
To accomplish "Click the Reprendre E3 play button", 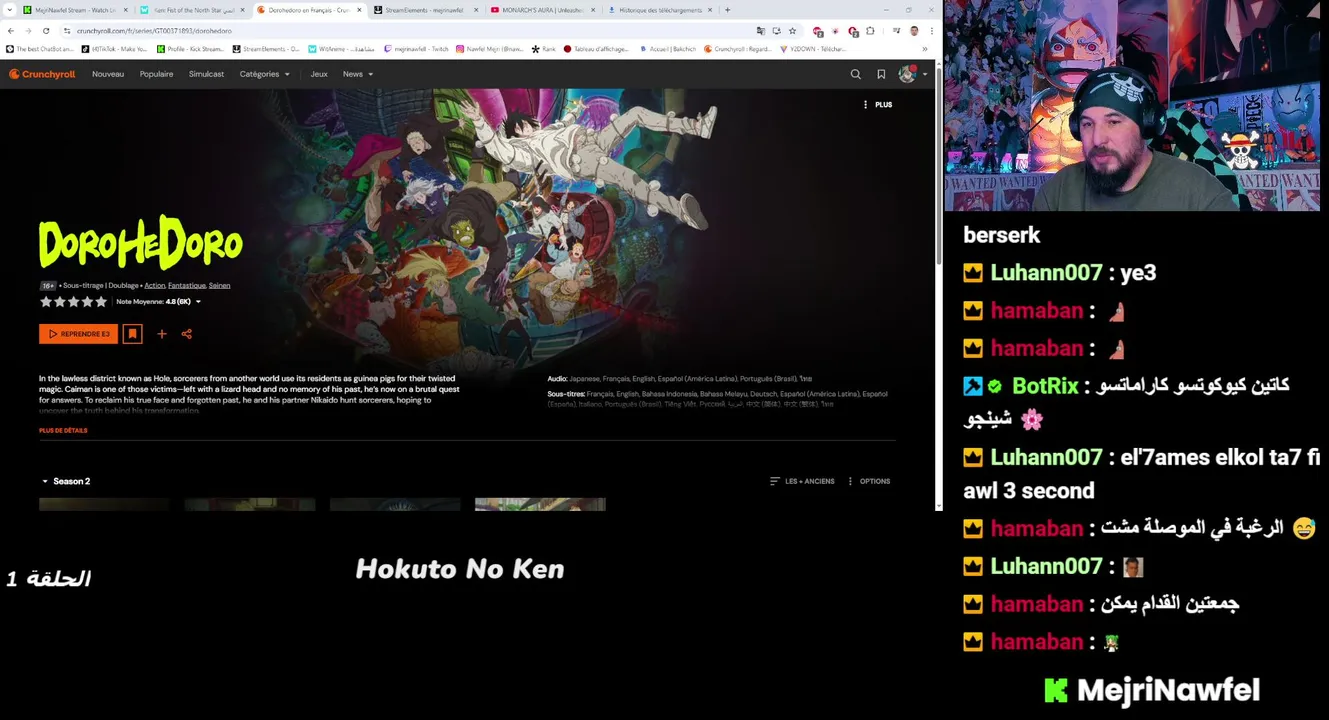I will click(78, 334).
